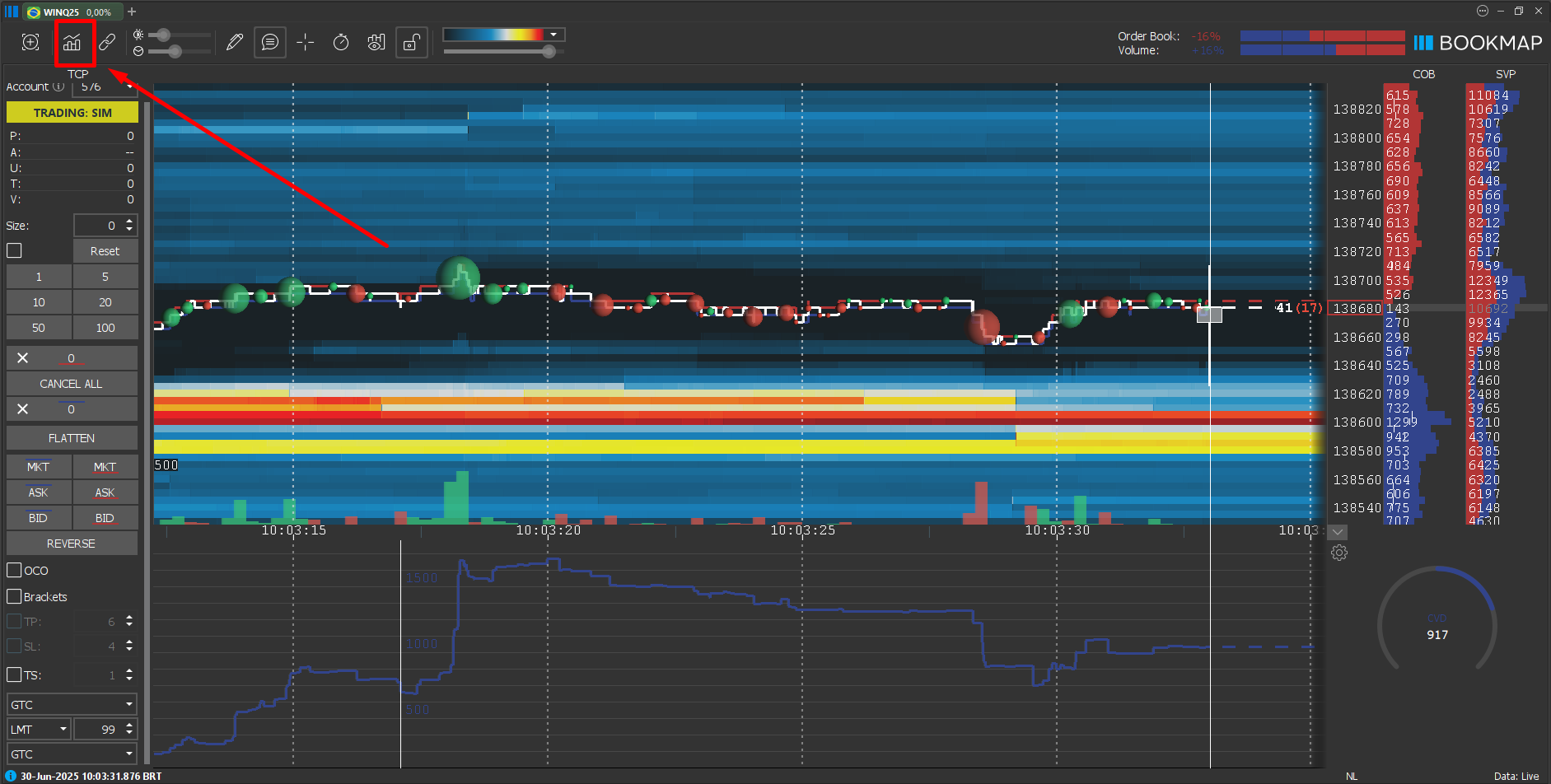Click the left buy MKT button
Screen dimensions: 1551x784
click(39, 467)
